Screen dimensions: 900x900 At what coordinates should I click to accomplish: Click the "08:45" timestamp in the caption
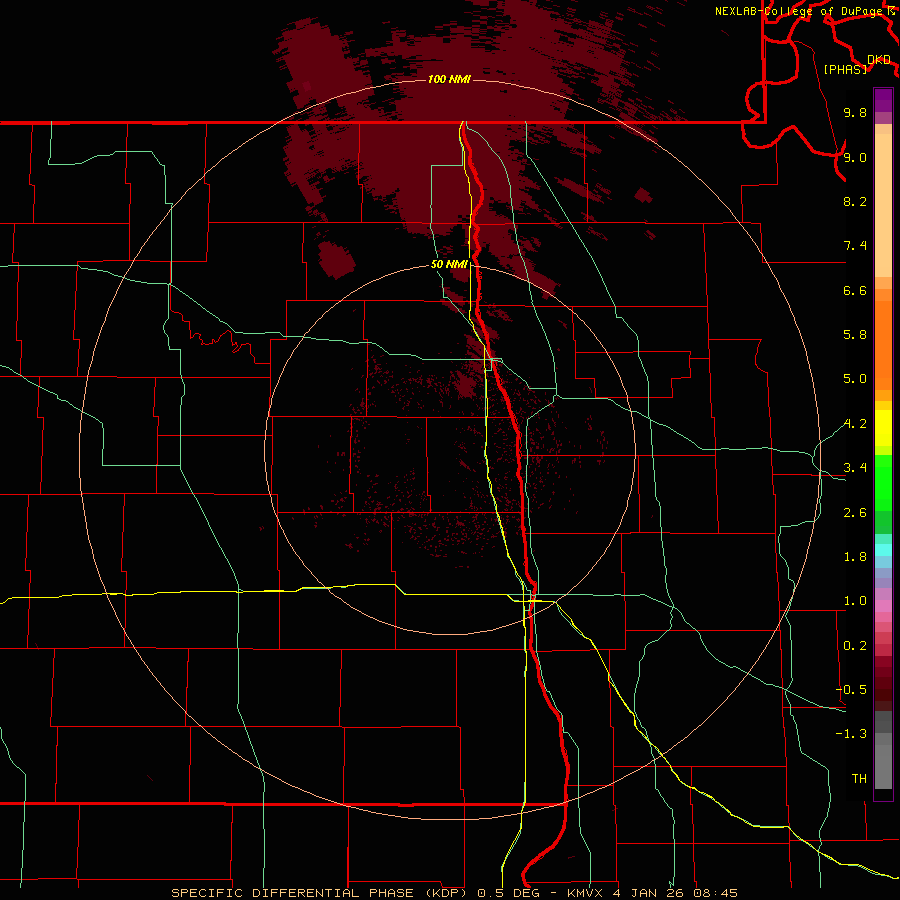(715, 893)
